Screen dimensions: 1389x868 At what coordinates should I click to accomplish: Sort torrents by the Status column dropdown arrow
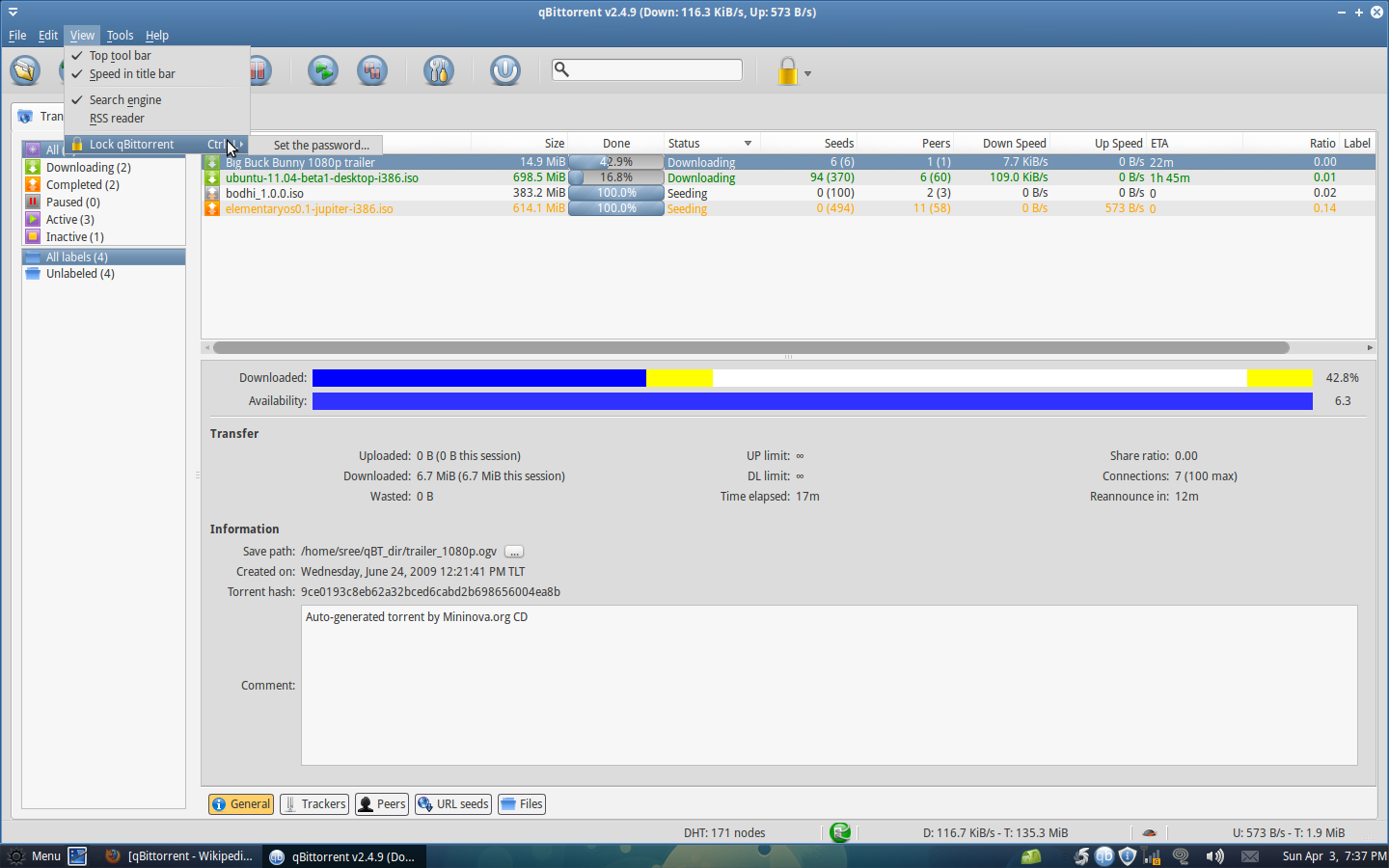tap(748, 144)
